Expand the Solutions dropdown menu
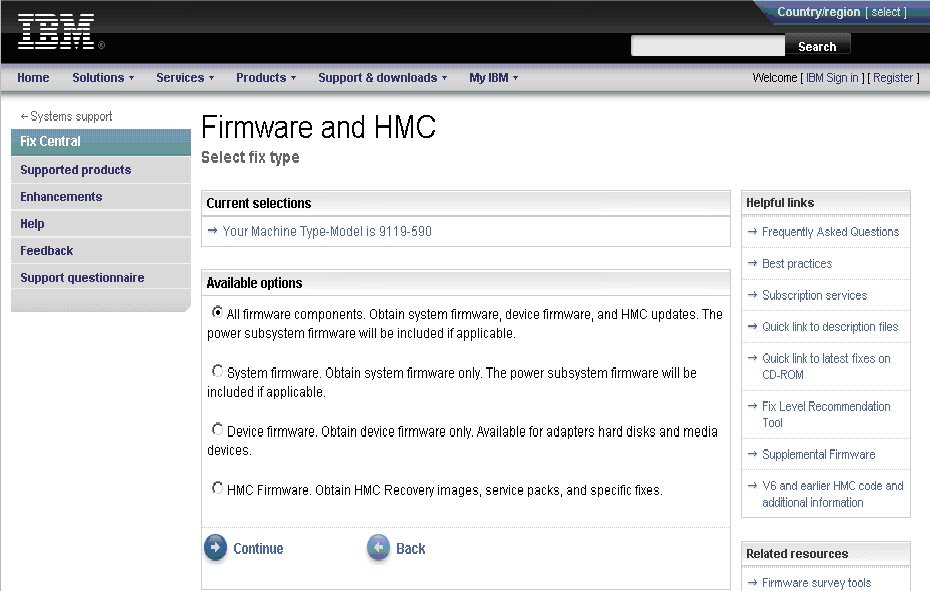 click(x=103, y=78)
